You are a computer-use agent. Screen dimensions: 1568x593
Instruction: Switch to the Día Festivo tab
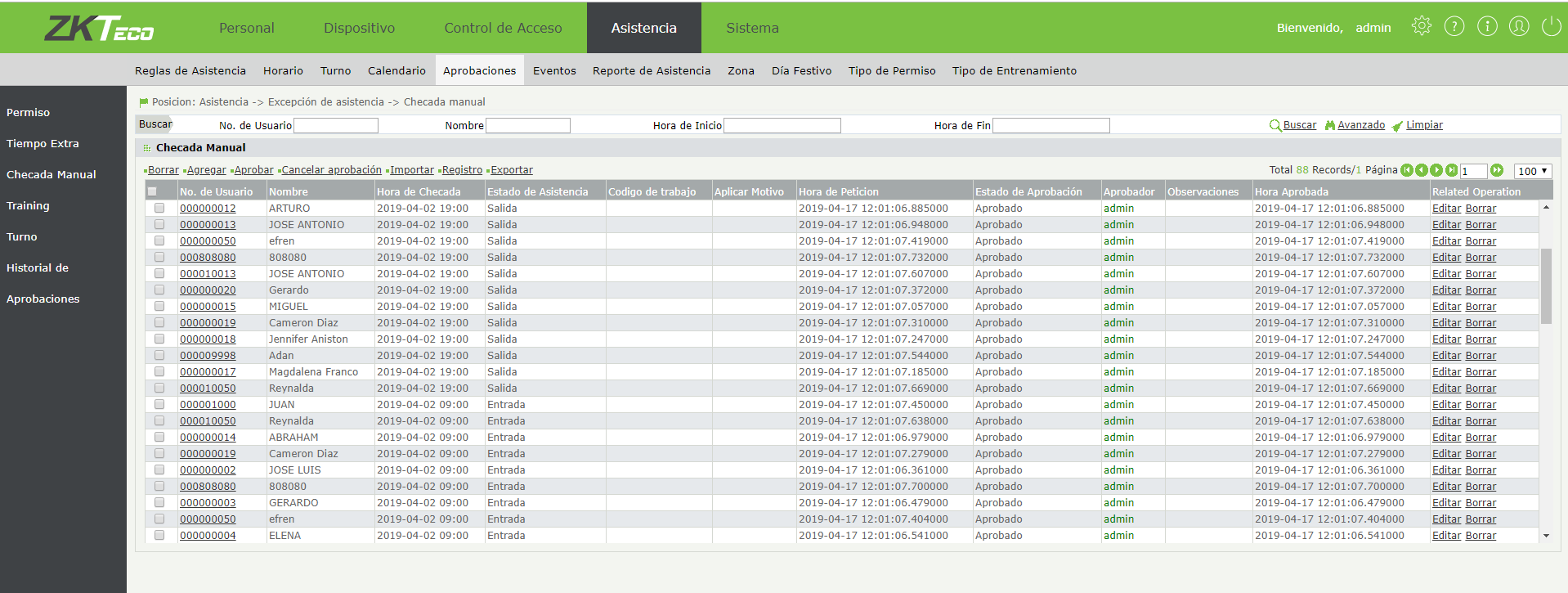(801, 71)
